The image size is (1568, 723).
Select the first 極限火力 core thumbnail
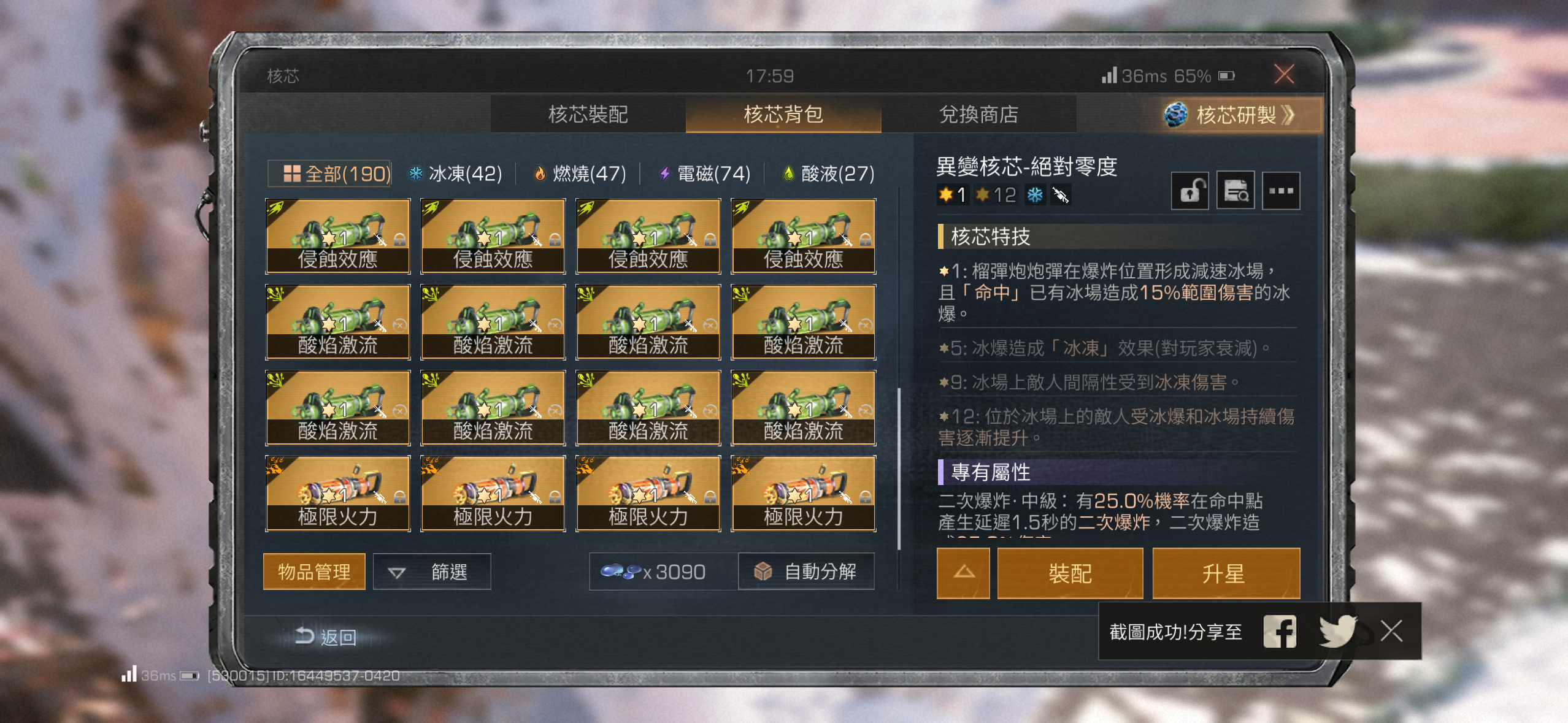point(337,493)
